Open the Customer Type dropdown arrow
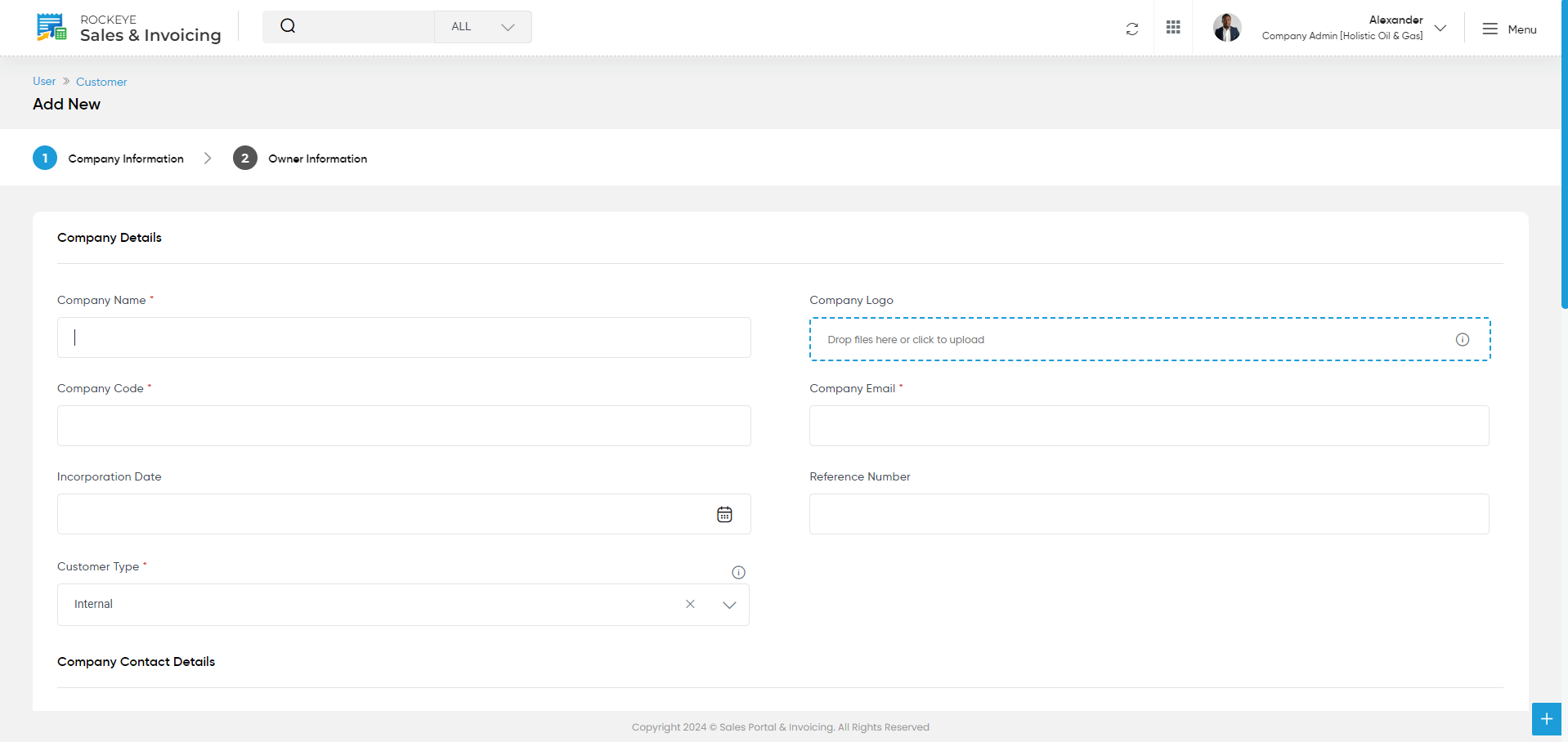Screen dimensions: 1568x742 click(729, 605)
